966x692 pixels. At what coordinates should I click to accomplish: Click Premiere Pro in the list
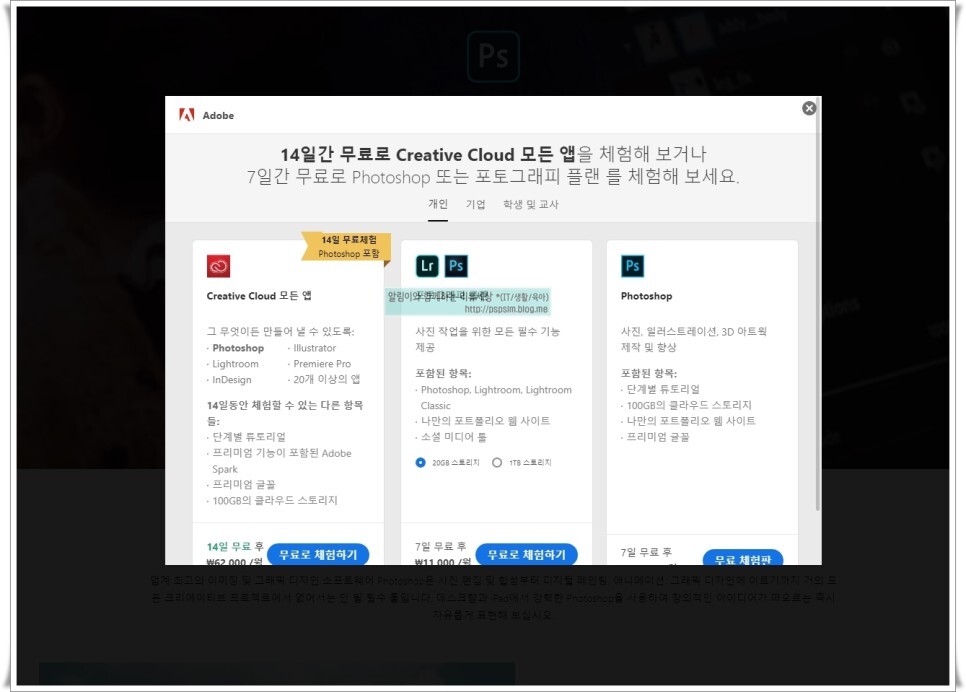322,364
